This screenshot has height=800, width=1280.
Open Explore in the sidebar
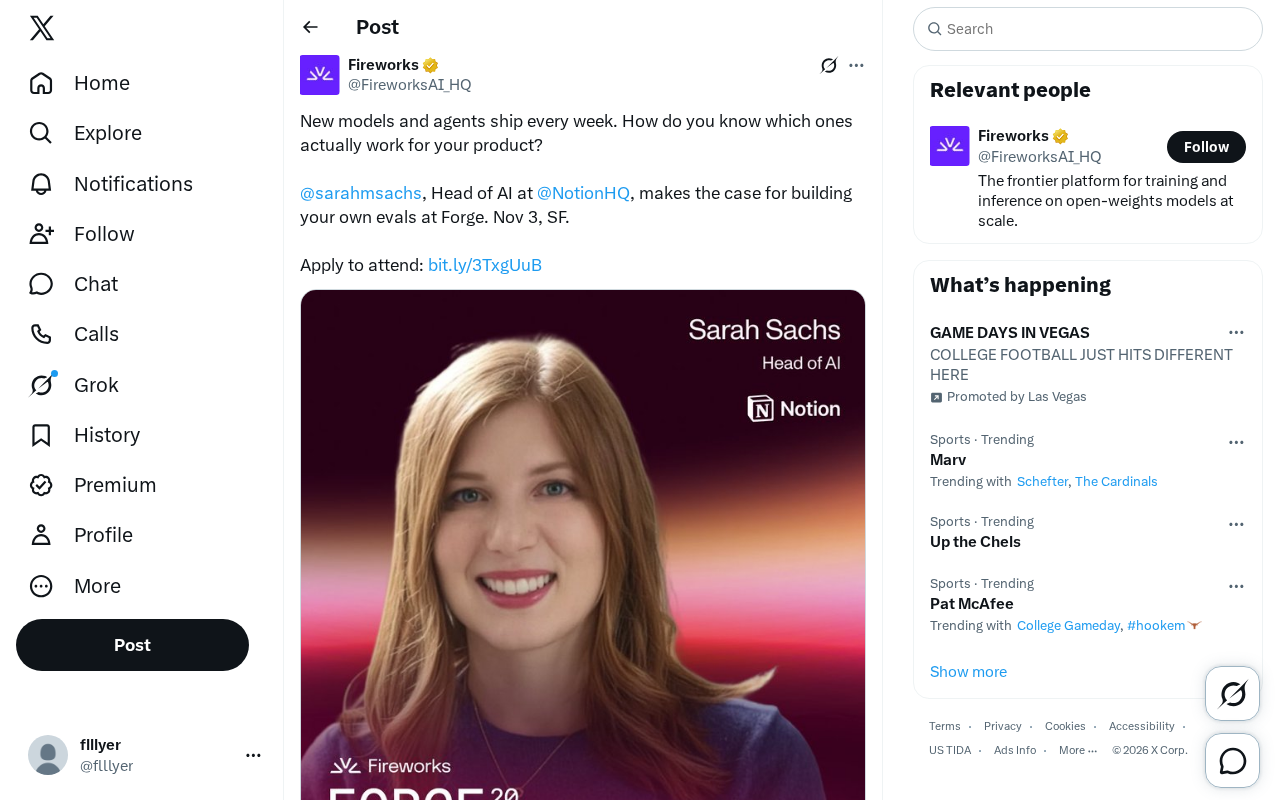[x=86, y=133]
